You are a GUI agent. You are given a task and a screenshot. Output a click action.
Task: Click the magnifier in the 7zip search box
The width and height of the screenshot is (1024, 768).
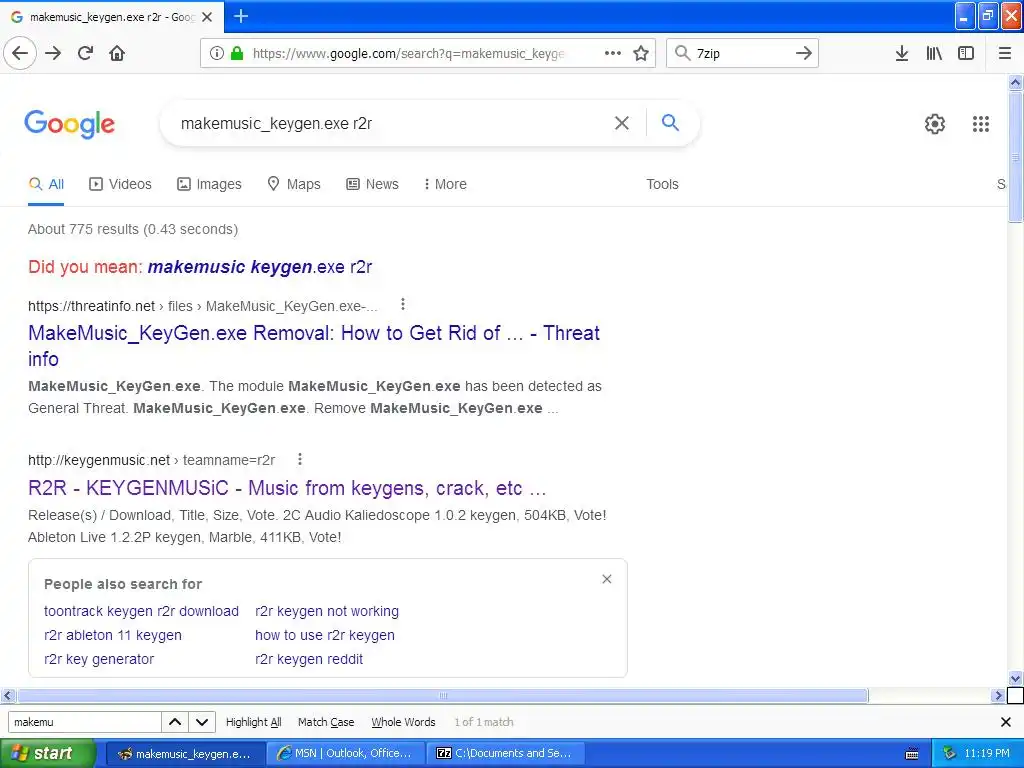[682, 53]
